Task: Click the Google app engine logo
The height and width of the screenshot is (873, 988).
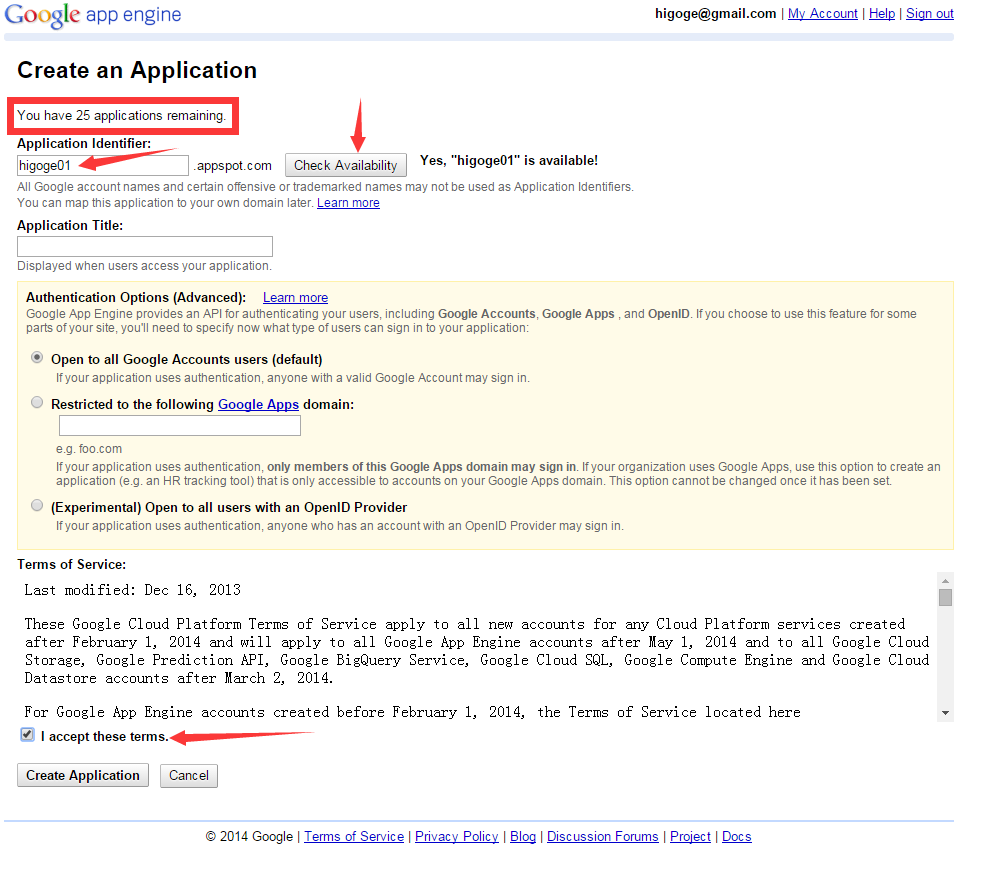Action: (x=93, y=14)
